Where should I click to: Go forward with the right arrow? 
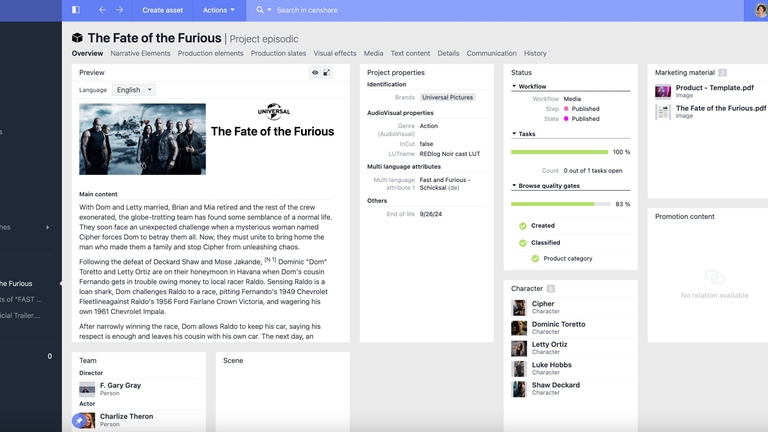[x=120, y=10]
